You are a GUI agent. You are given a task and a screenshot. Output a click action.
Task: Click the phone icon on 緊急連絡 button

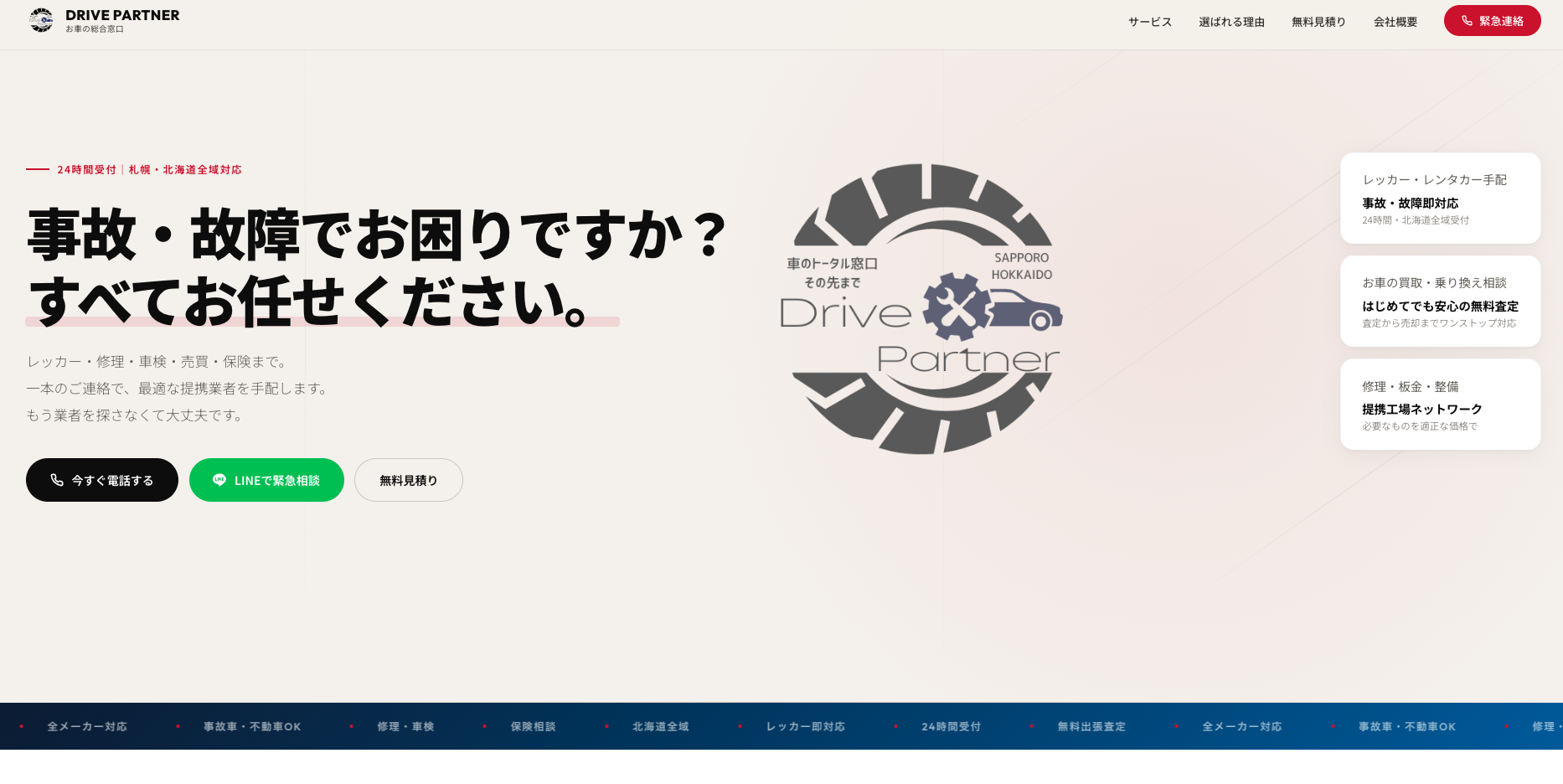[x=1467, y=20]
